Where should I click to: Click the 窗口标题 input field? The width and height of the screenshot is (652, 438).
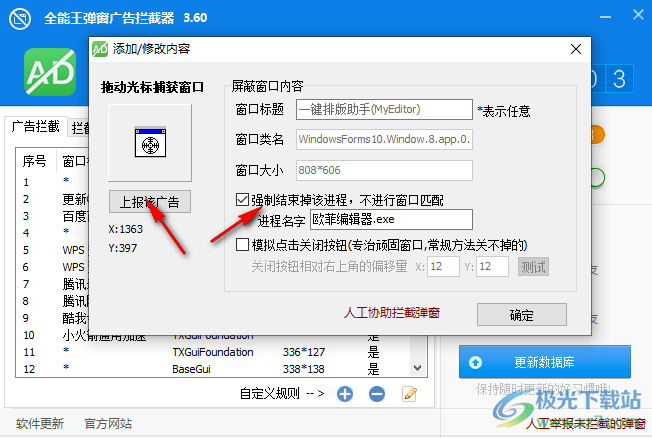click(x=384, y=109)
